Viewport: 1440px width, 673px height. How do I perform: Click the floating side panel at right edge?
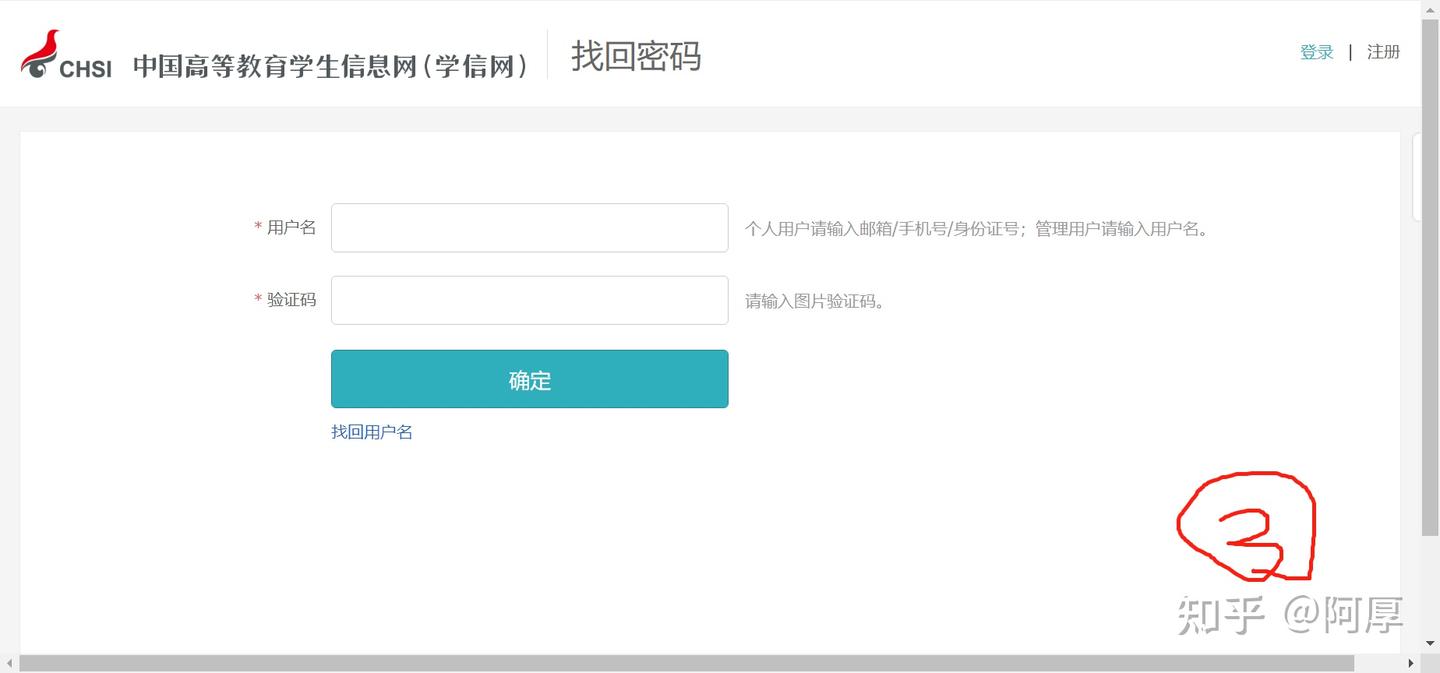[x=1416, y=176]
